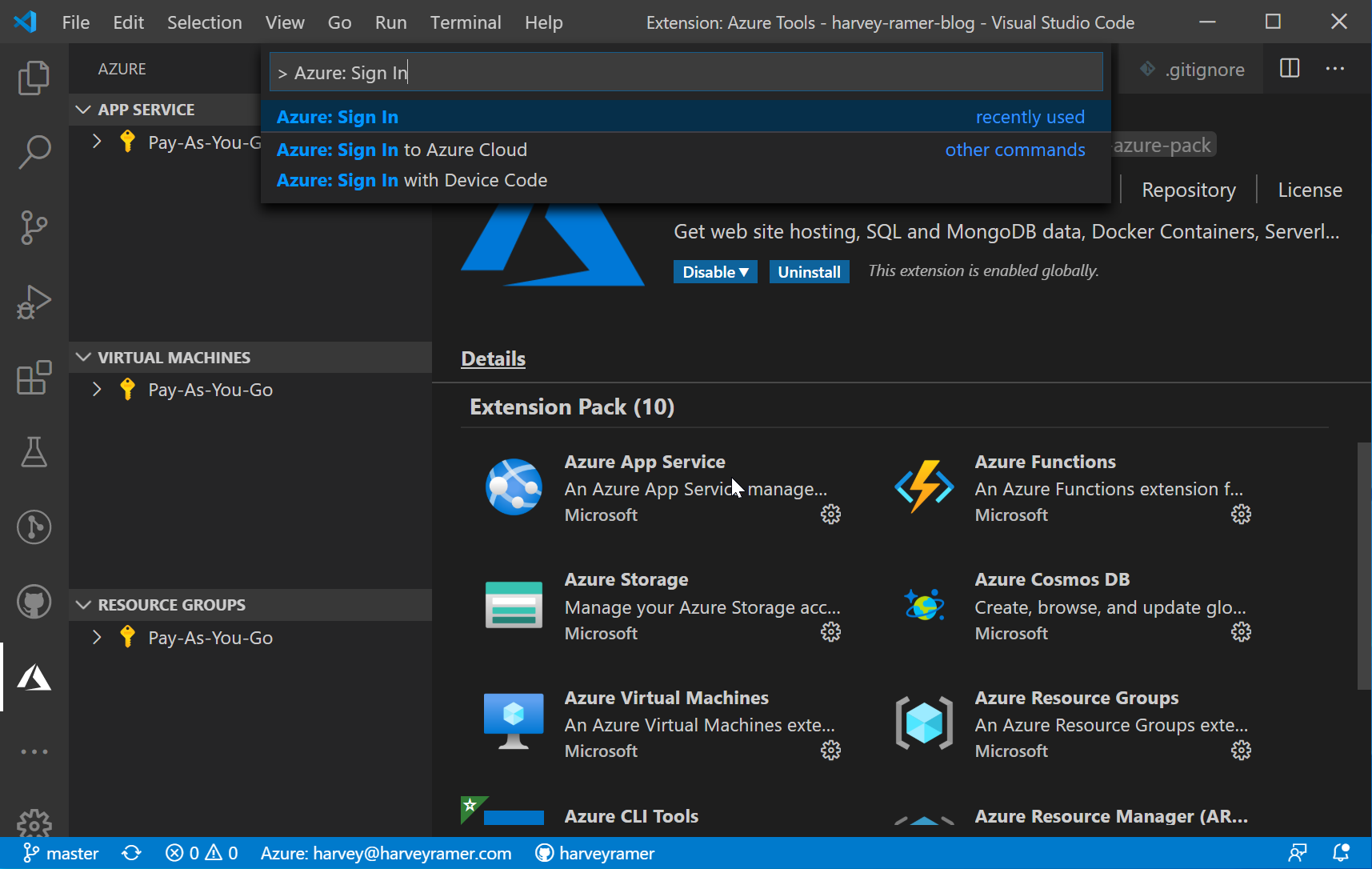1372x869 pixels.
Task: Open the Manage gear icon
Action: click(34, 823)
